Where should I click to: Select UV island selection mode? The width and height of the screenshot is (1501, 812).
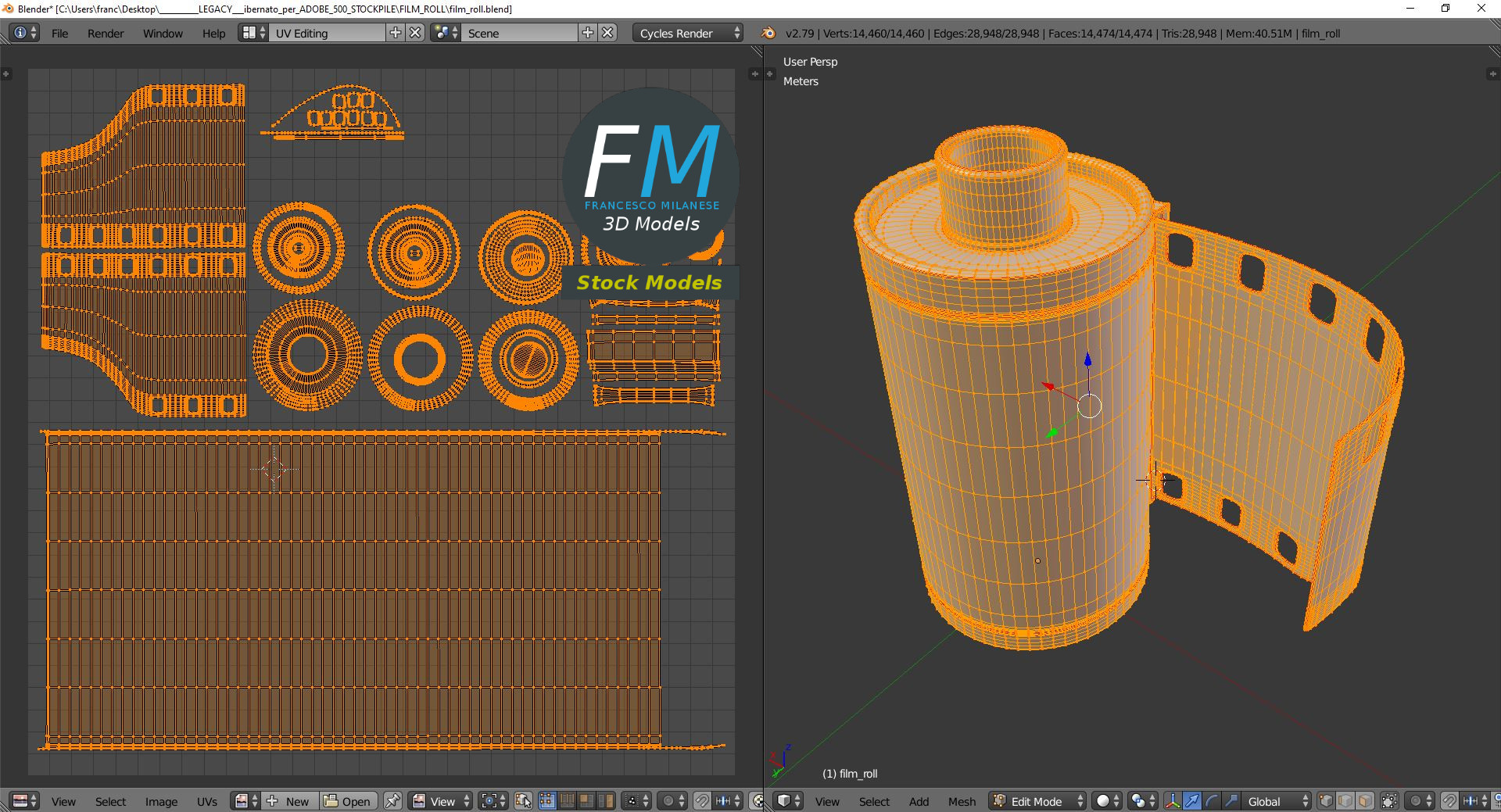click(606, 801)
